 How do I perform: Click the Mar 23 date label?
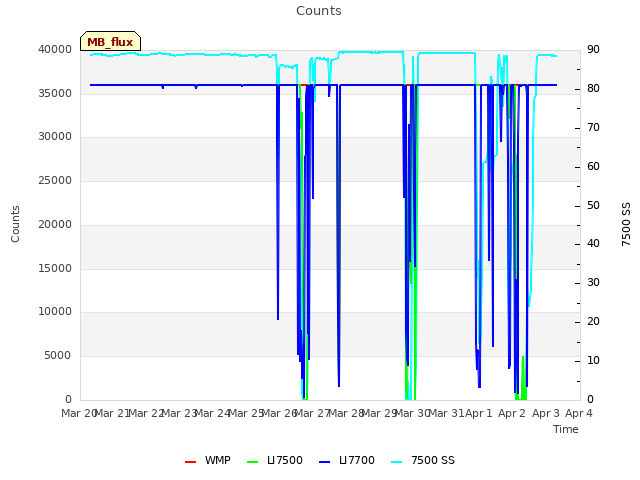(x=180, y=413)
